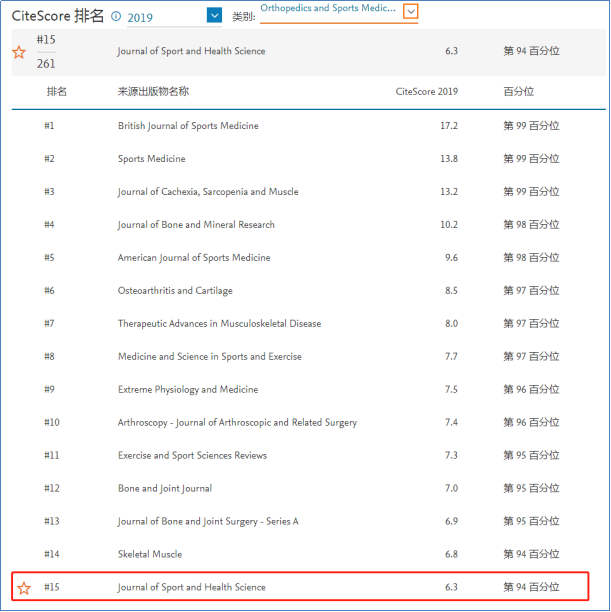
Task: Open Osteoarthritis and Cartilage journal entry
Action: click(x=175, y=291)
